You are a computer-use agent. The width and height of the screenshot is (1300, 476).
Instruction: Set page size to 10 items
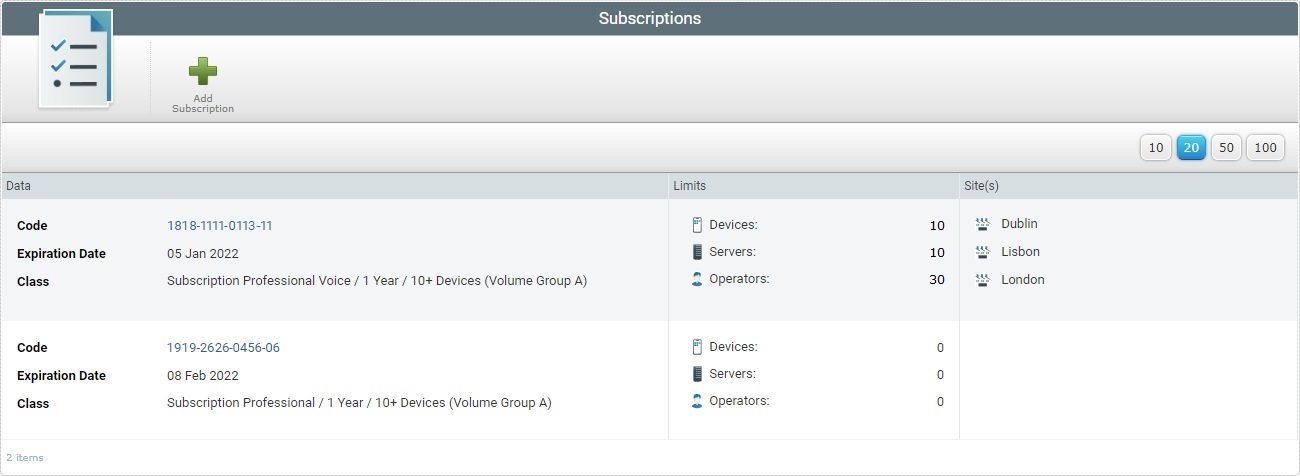click(x=1155, y=148)
